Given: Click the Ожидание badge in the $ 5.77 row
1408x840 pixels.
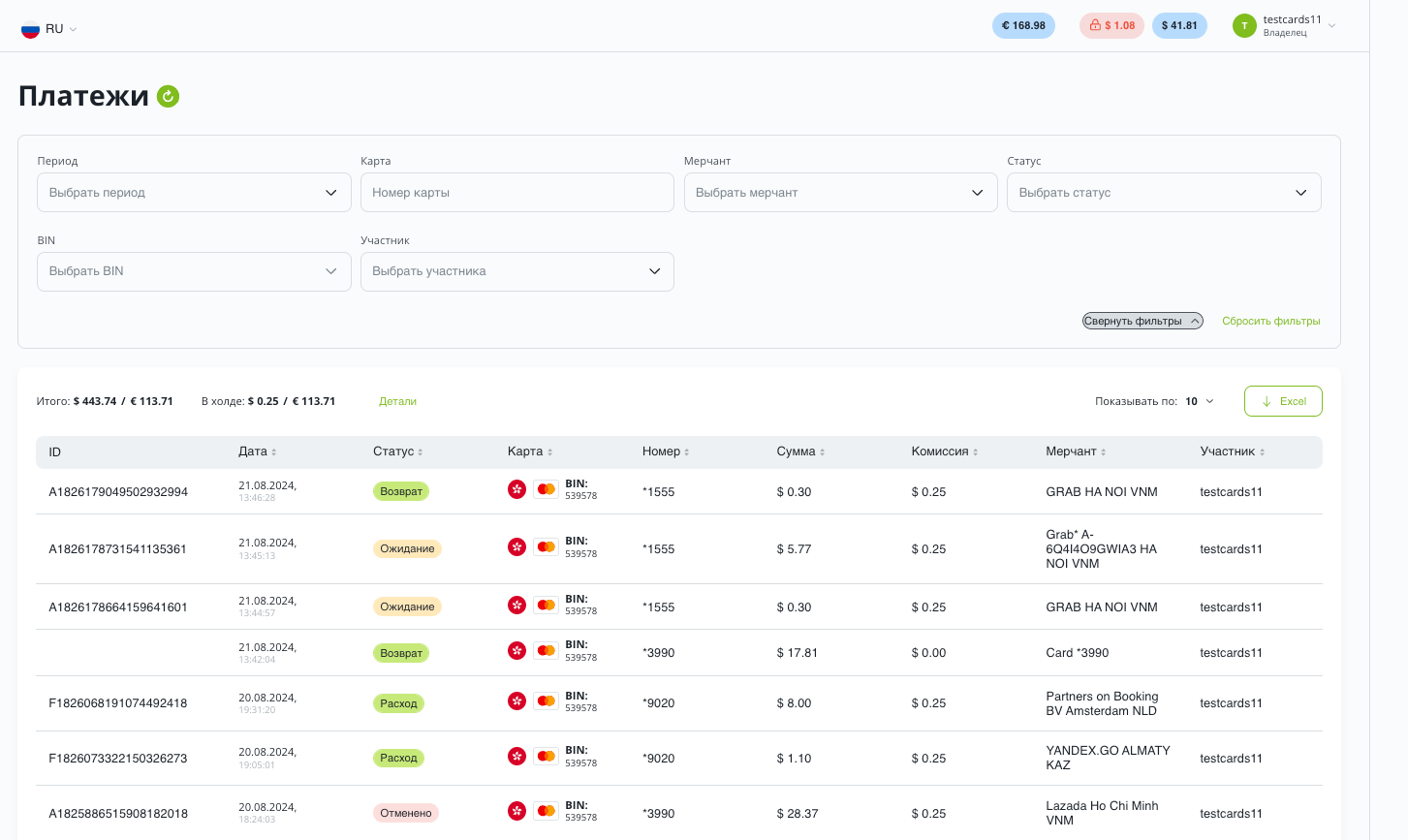Looking at the screenshot, I should point(407,548).
